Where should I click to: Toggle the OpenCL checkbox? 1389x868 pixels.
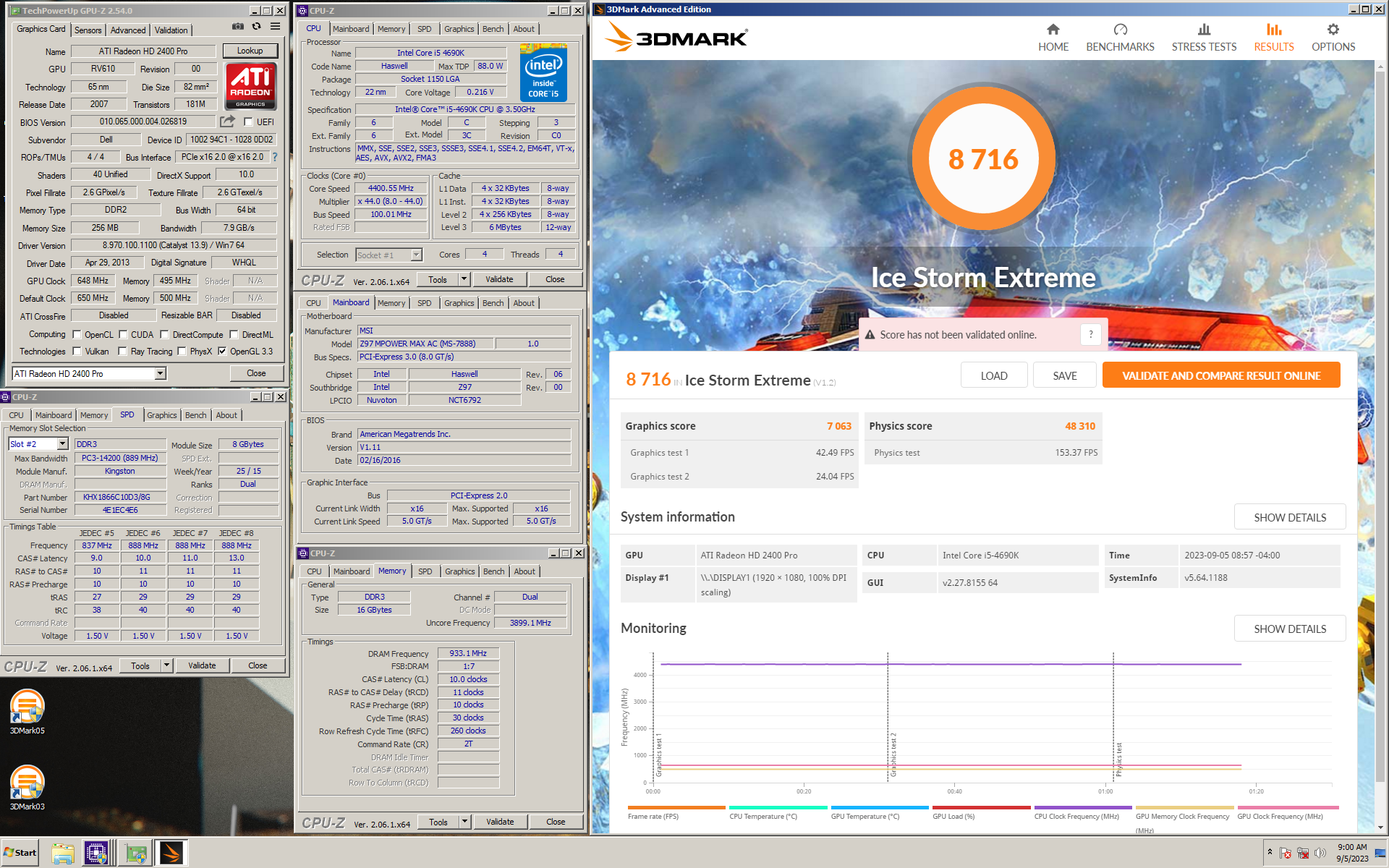point(77,334)
